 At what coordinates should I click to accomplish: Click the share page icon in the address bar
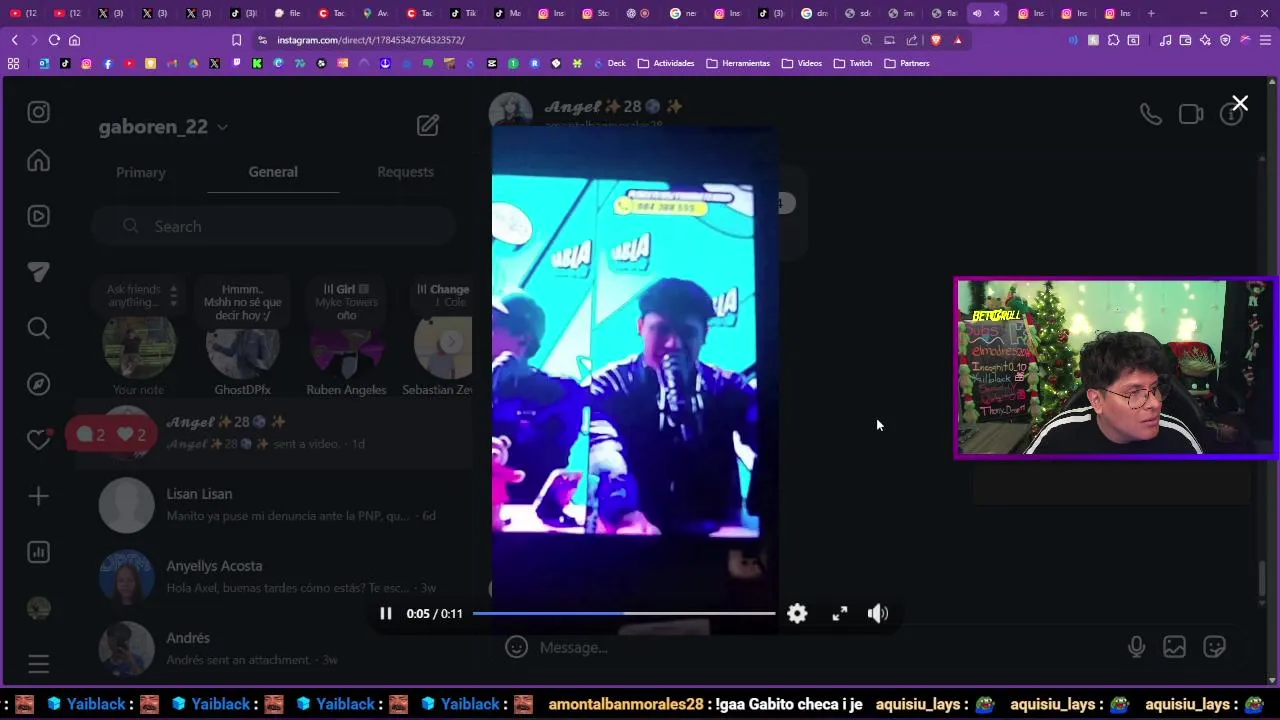pyautogui.click(x=912, y=40)
